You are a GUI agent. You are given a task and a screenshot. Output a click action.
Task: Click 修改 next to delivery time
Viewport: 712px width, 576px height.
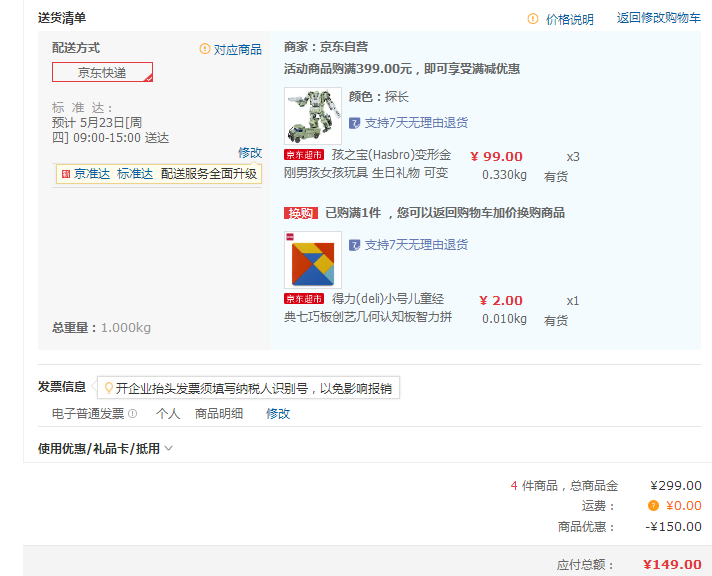(250, 153)
